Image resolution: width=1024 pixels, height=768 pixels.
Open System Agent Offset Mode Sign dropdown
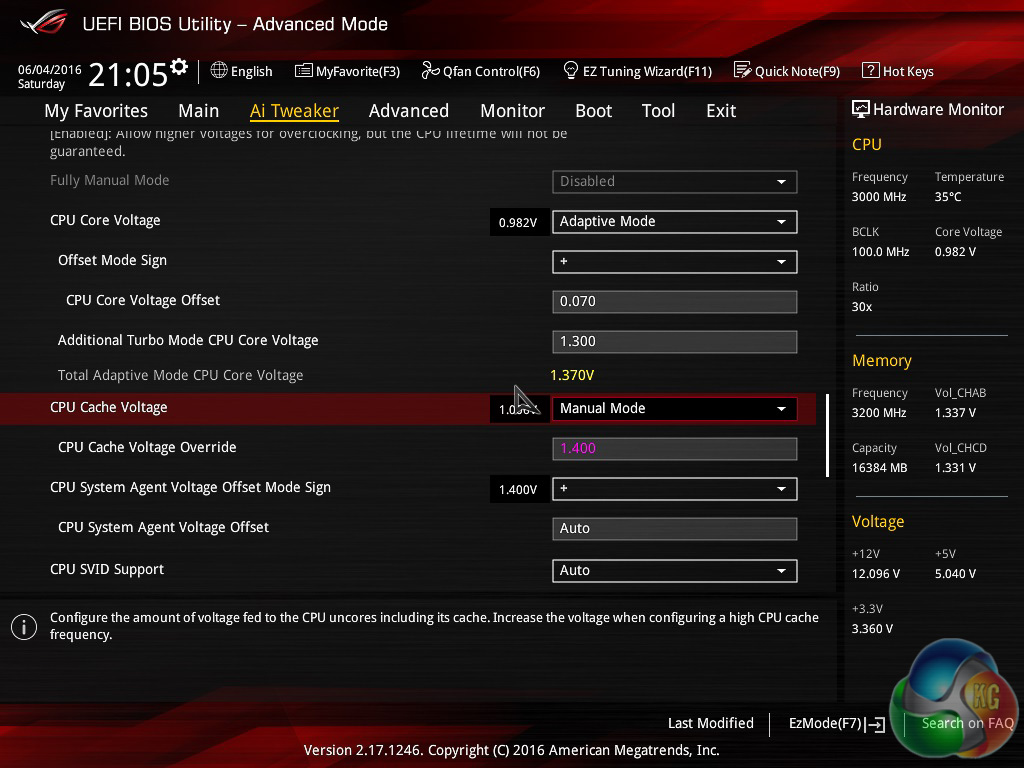675,488
